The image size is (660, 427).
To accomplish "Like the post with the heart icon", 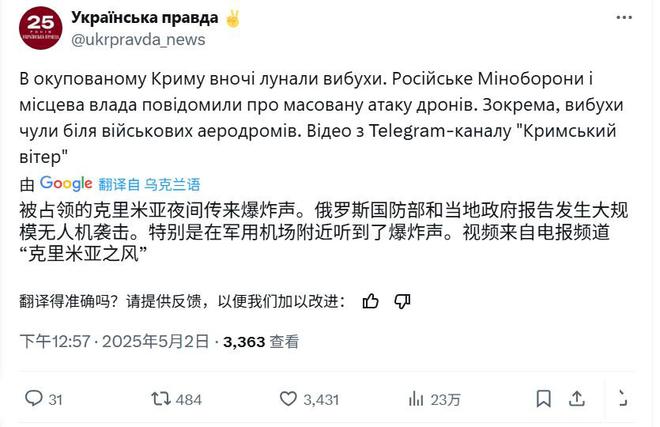I will pyautogui.click(x=288, y=398).
